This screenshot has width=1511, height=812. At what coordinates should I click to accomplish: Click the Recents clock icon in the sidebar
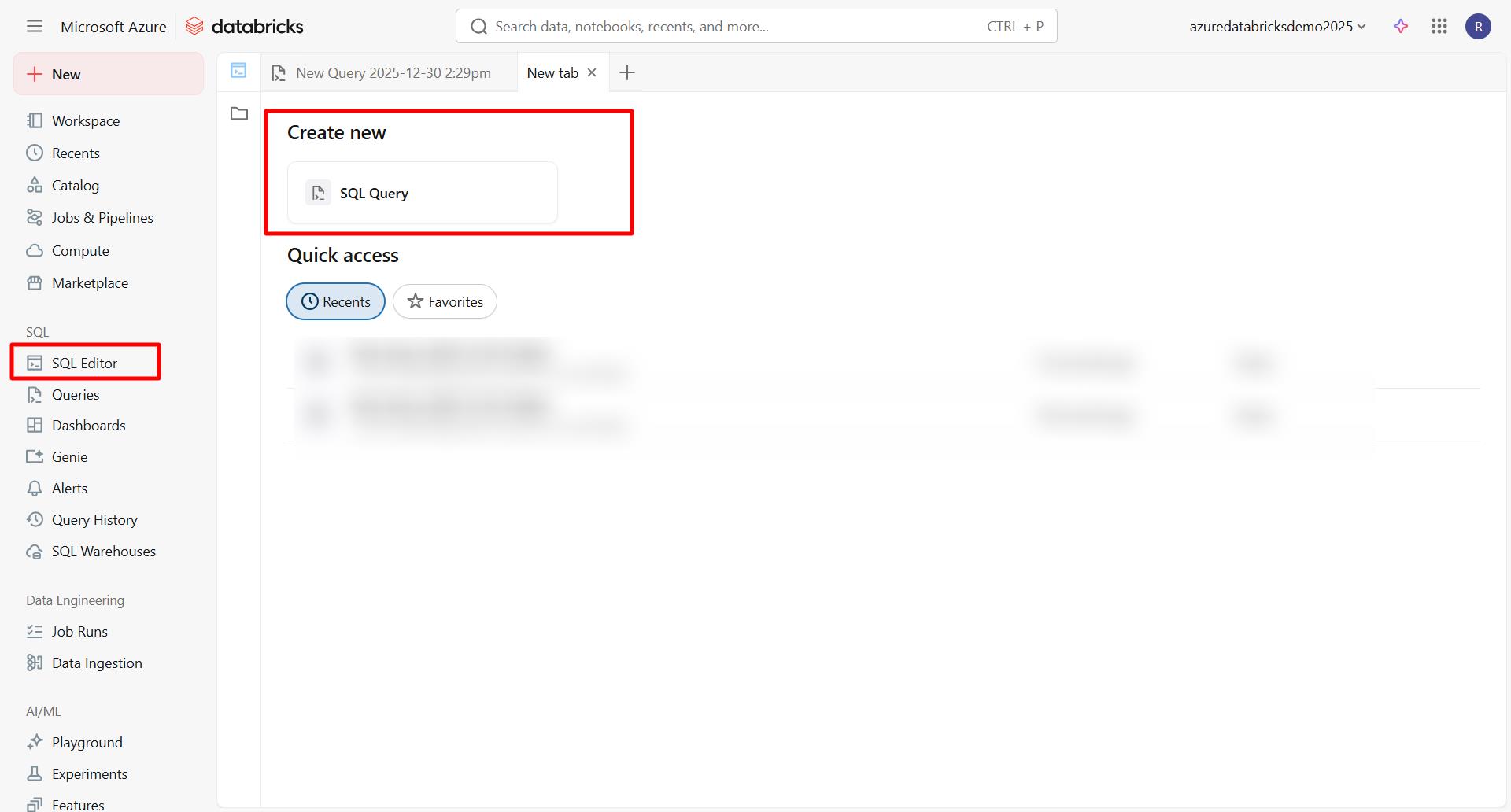point(35,153)
